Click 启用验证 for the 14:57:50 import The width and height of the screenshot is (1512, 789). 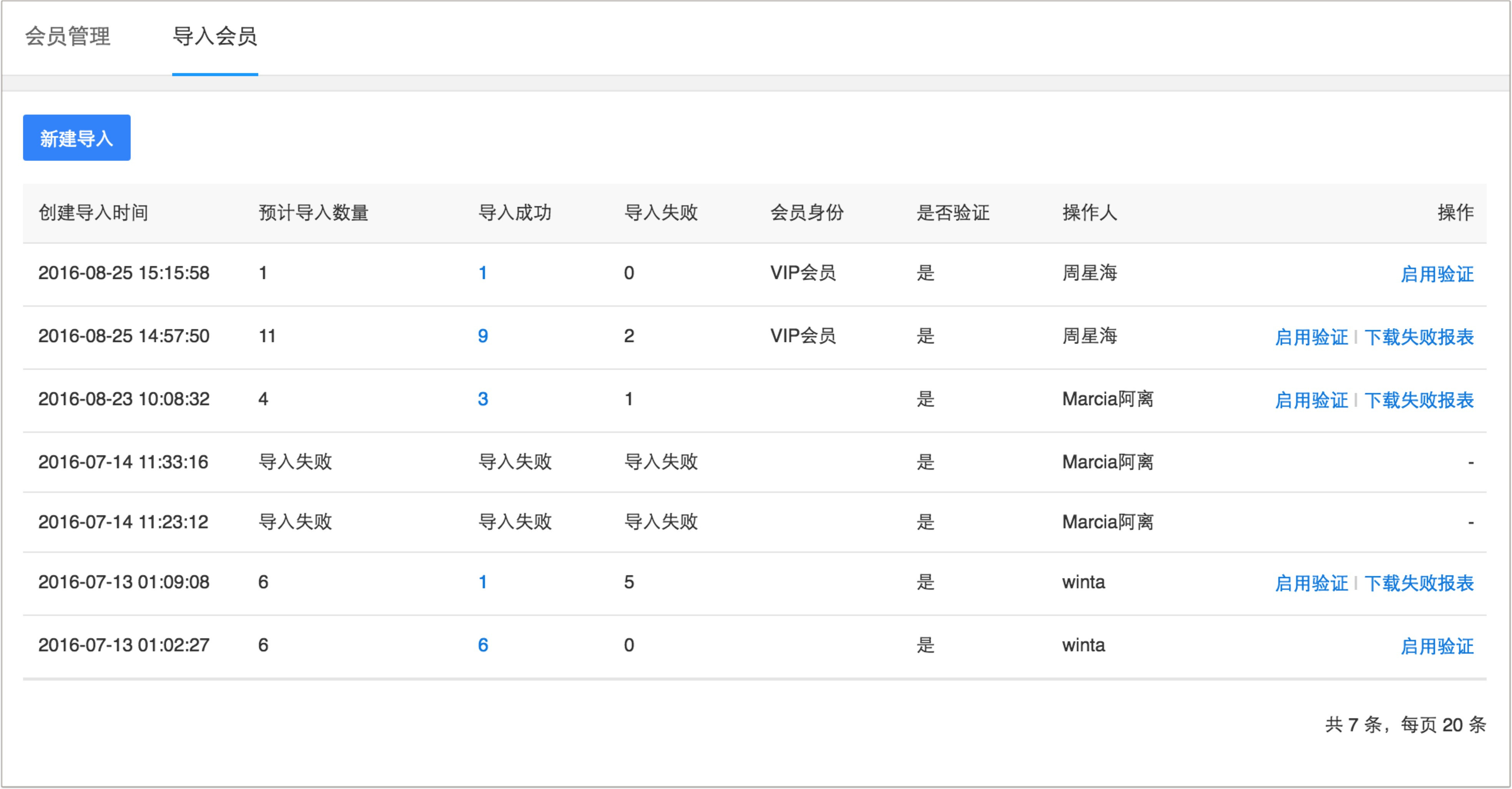(1311, 337)
